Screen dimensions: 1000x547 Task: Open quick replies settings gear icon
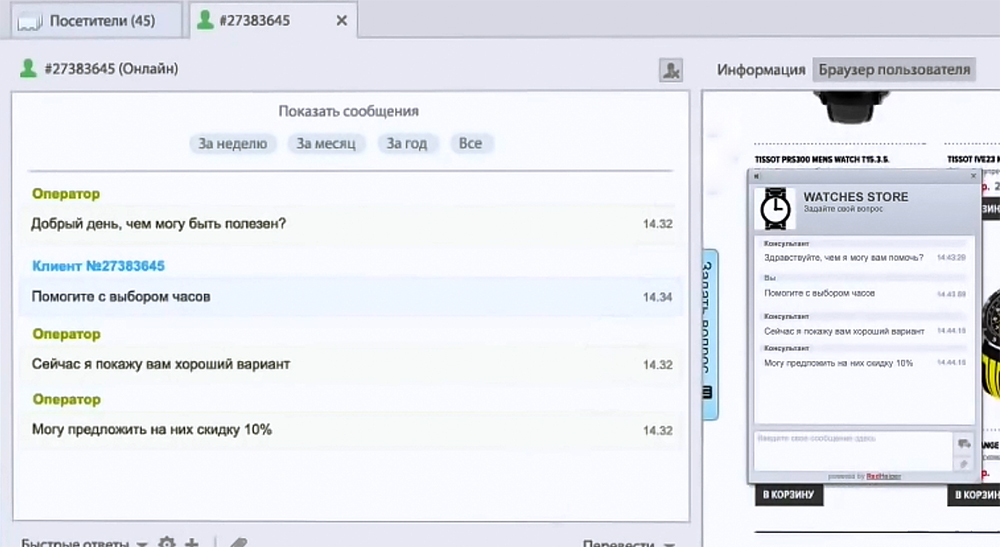[166, 543]
